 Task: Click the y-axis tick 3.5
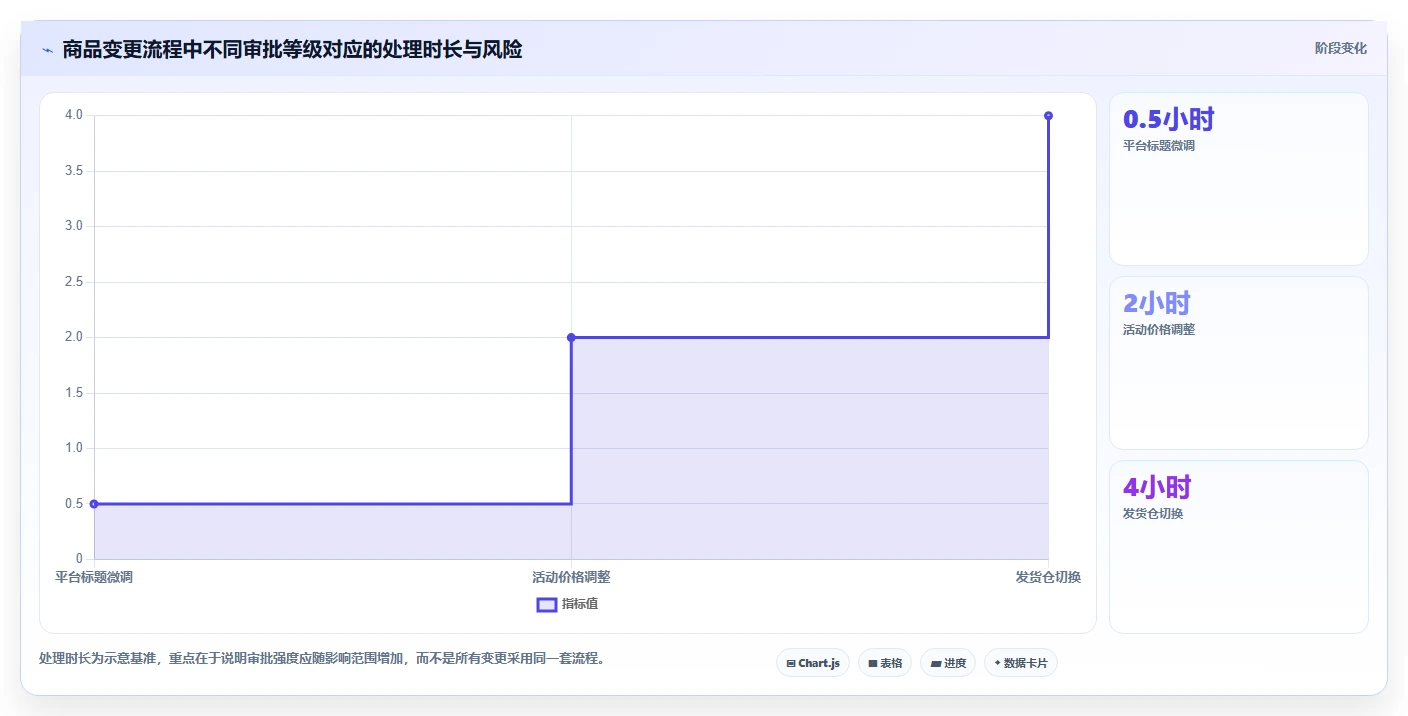click(x=74, y=171)
